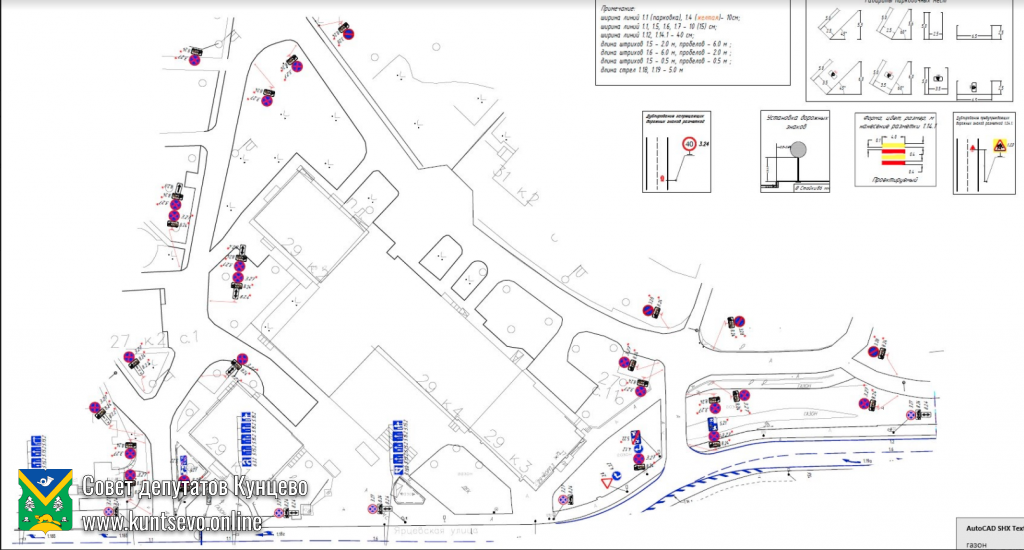Click the yellow roadworks warning sign
This screenshot has height=550, width=1024.
(x=999, y=147)
